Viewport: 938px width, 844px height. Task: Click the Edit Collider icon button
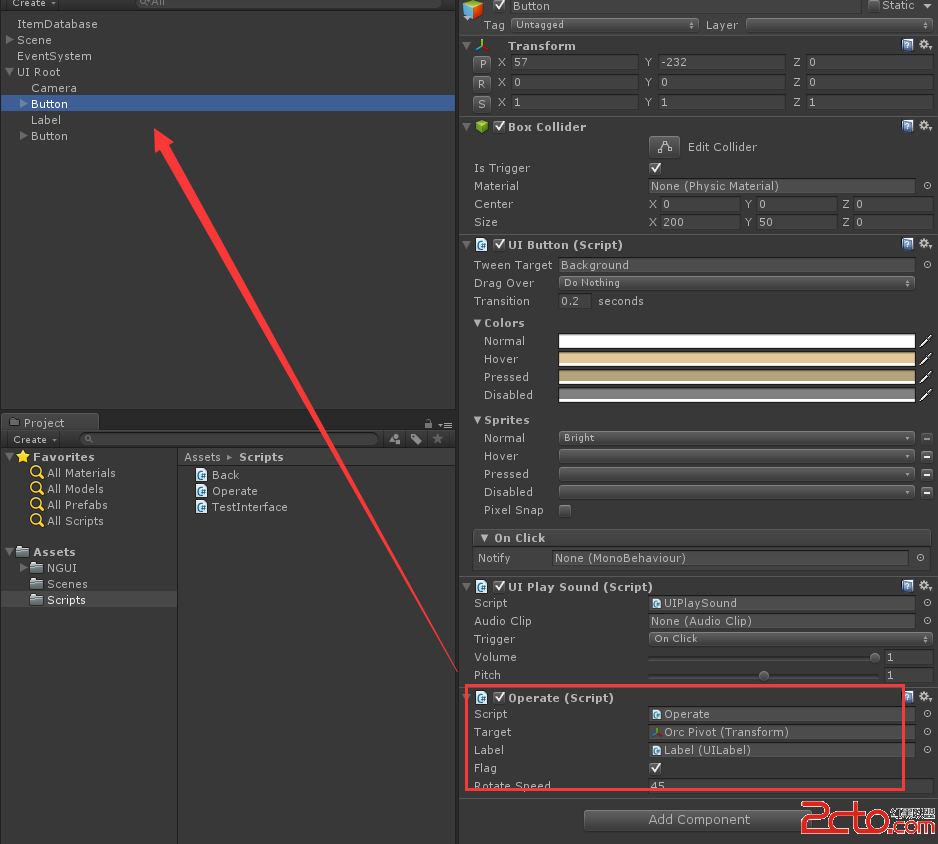click(664, 147)
